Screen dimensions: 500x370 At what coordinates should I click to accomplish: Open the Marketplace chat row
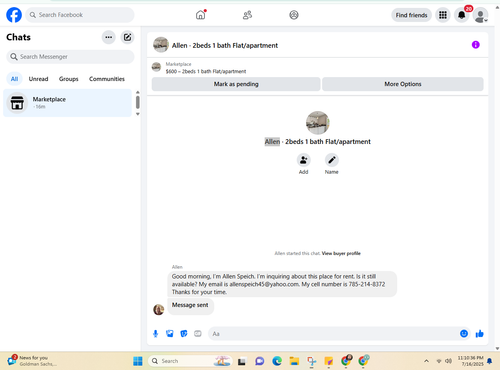[x=68, y=103]
